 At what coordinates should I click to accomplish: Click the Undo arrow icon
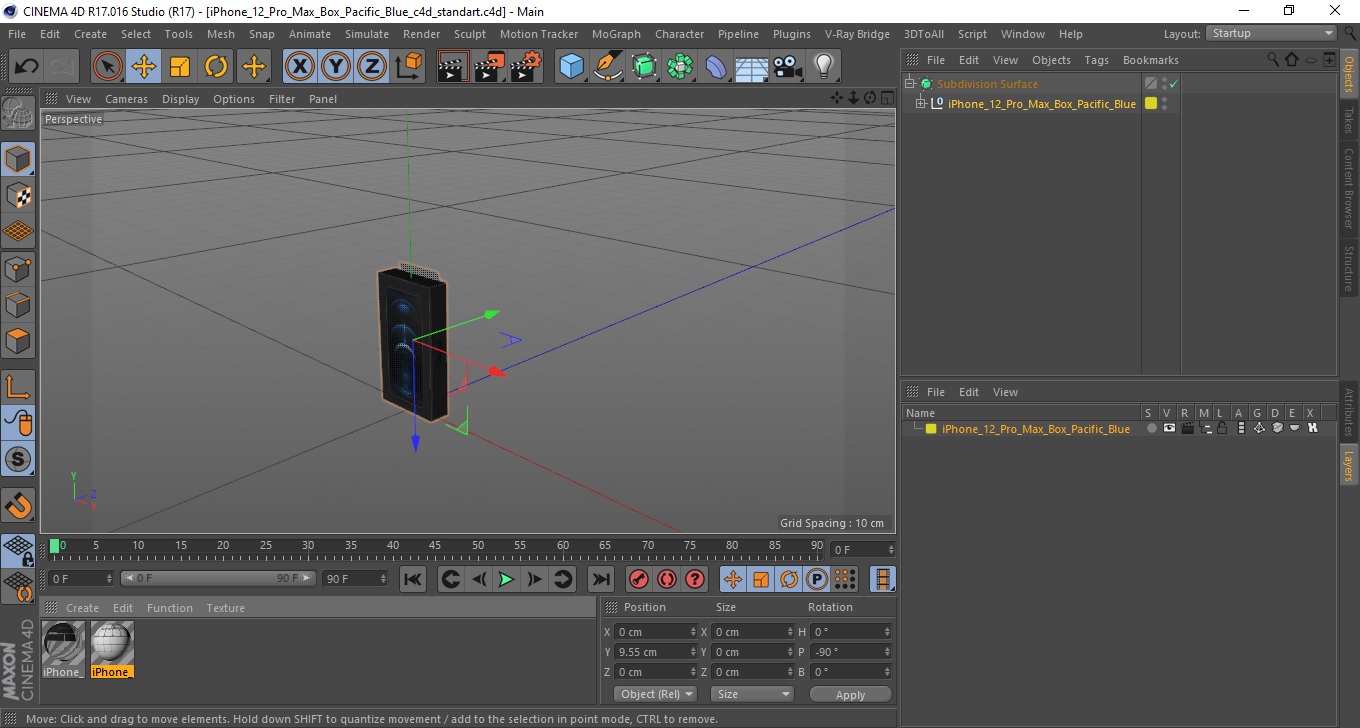click(26, 67)
